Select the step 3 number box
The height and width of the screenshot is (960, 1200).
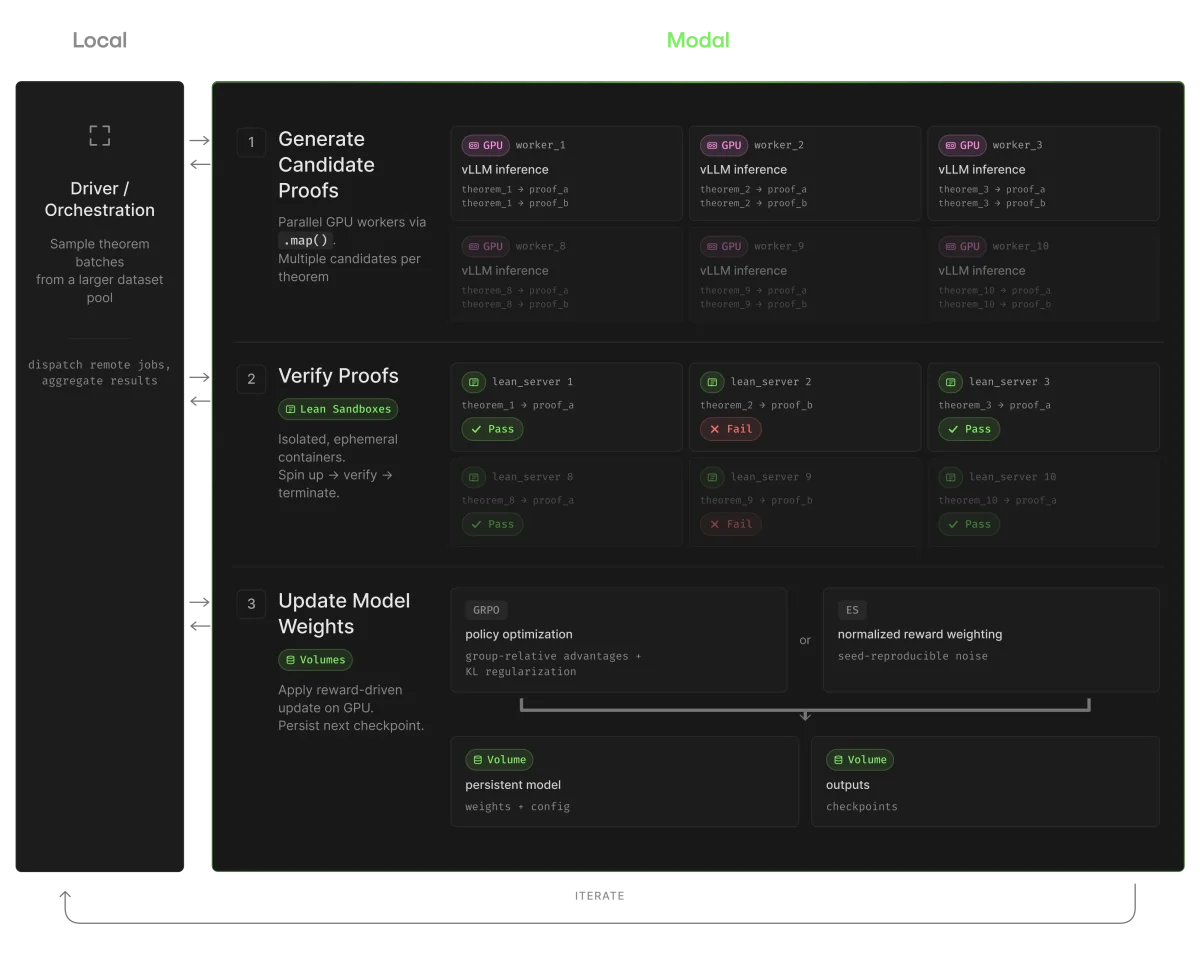[251, 604]
